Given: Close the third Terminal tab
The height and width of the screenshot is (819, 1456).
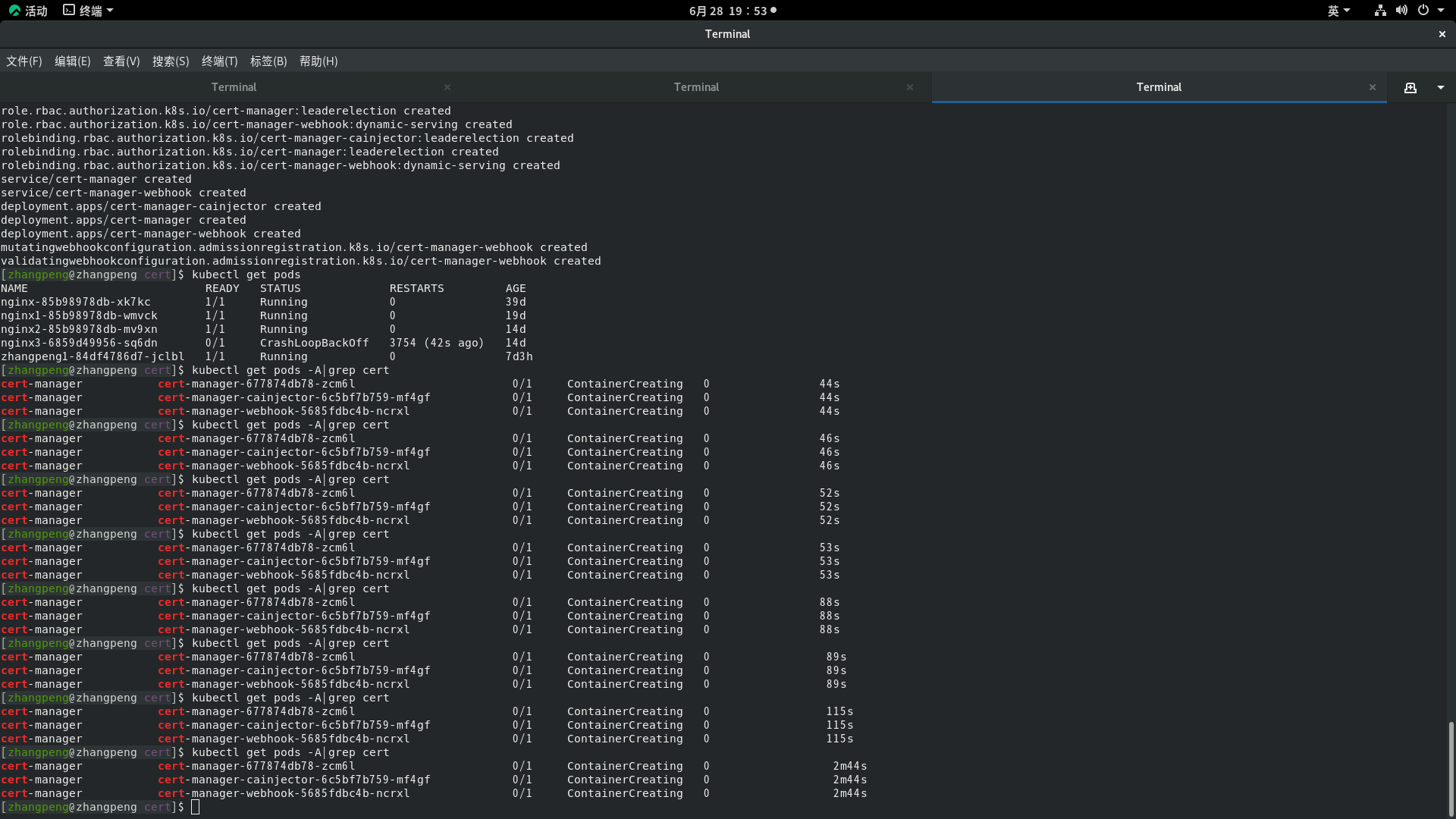Looking at the screenshot, I should click(1373, 87).
